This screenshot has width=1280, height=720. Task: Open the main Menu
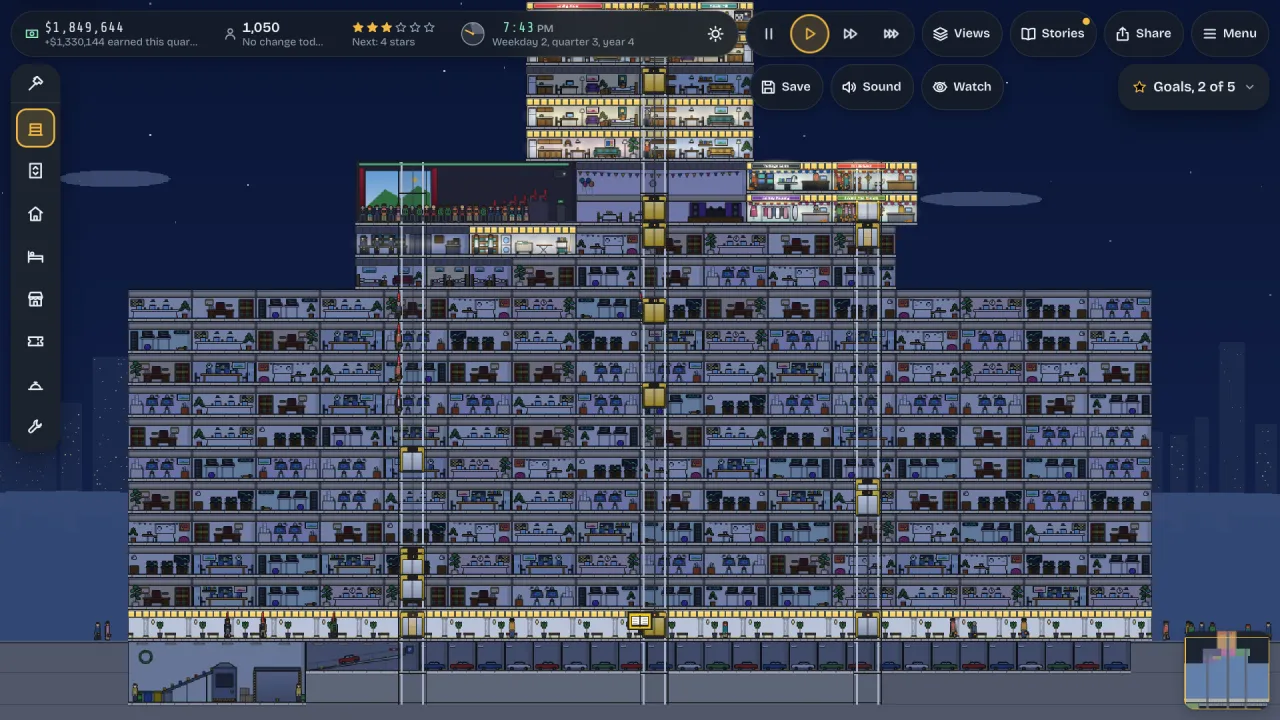[x=1229, y=34]
